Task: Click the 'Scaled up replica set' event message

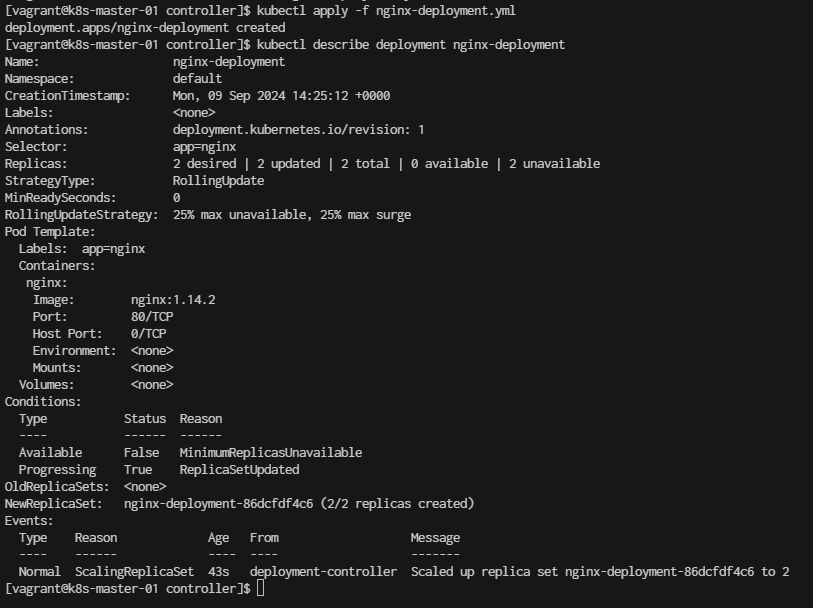Action: click(484, 572)
